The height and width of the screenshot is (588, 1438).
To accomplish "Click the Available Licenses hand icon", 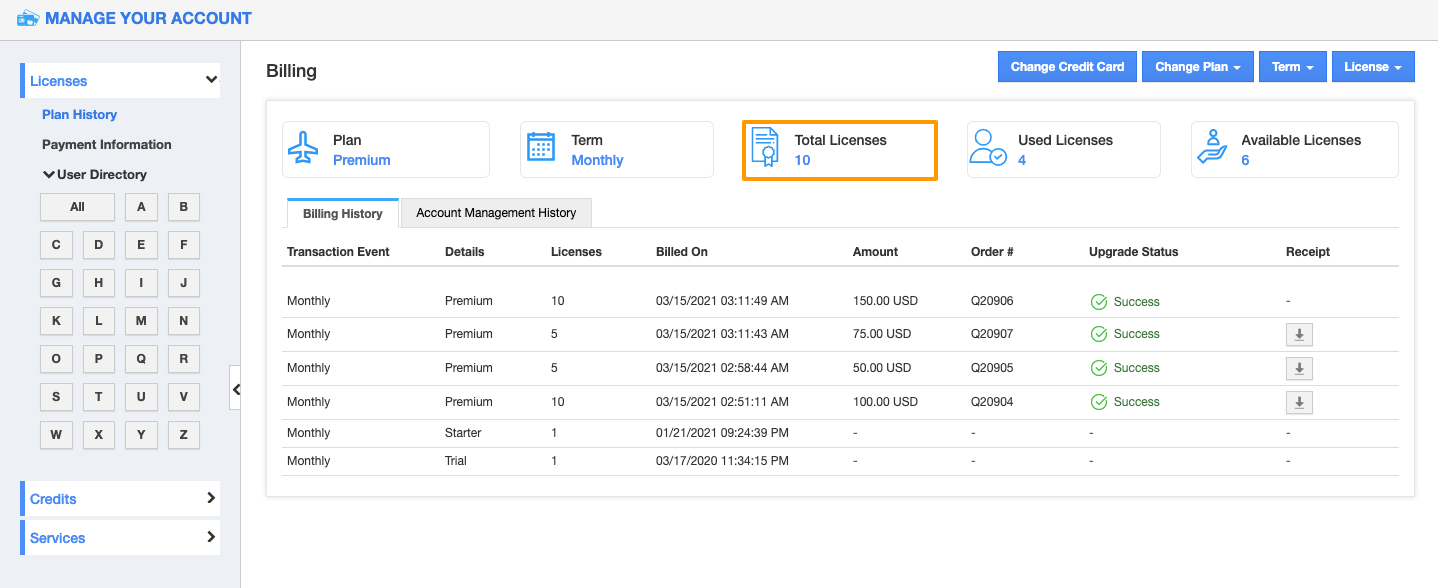I will coord(1212,147).
